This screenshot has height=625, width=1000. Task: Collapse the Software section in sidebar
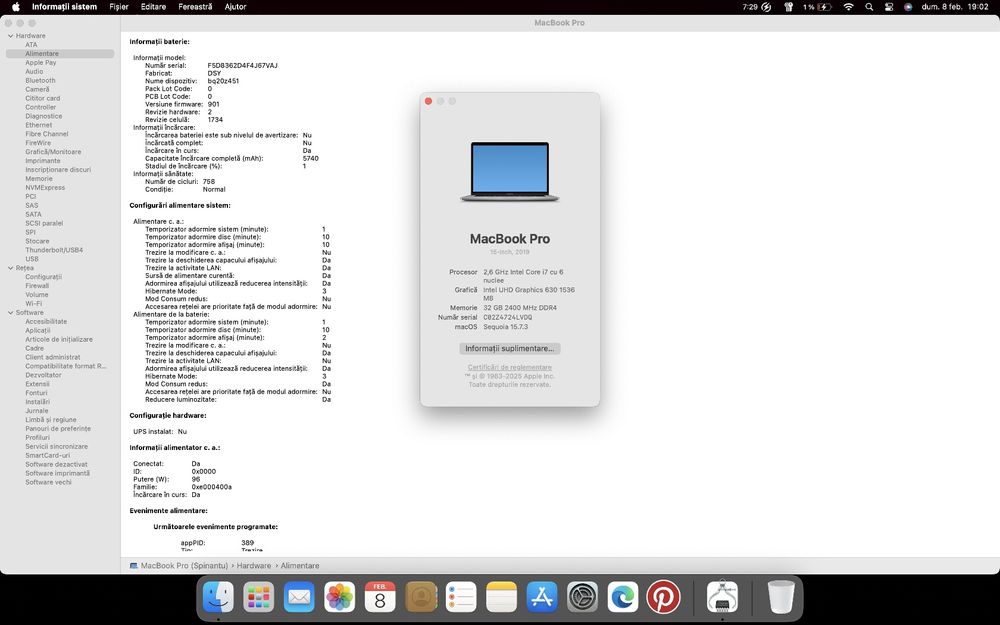[x=11, y=312]
